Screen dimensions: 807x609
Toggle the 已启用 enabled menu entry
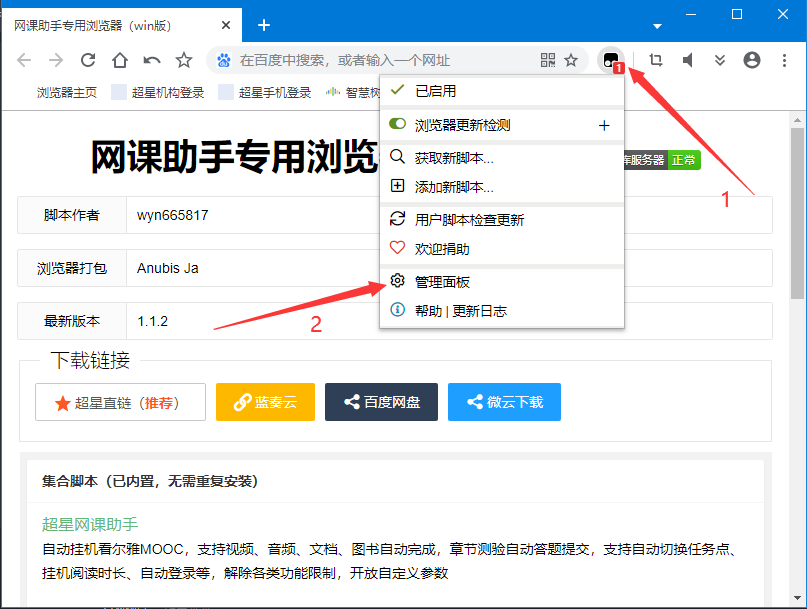point(502,91)
